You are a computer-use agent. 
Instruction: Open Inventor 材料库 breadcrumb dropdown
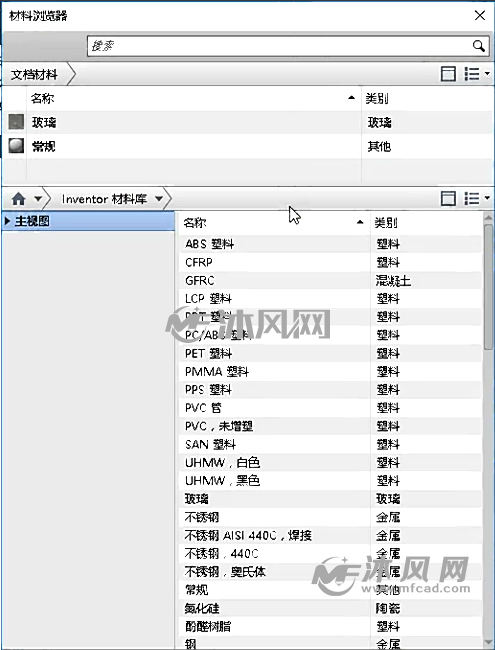[x=159, y=199]
